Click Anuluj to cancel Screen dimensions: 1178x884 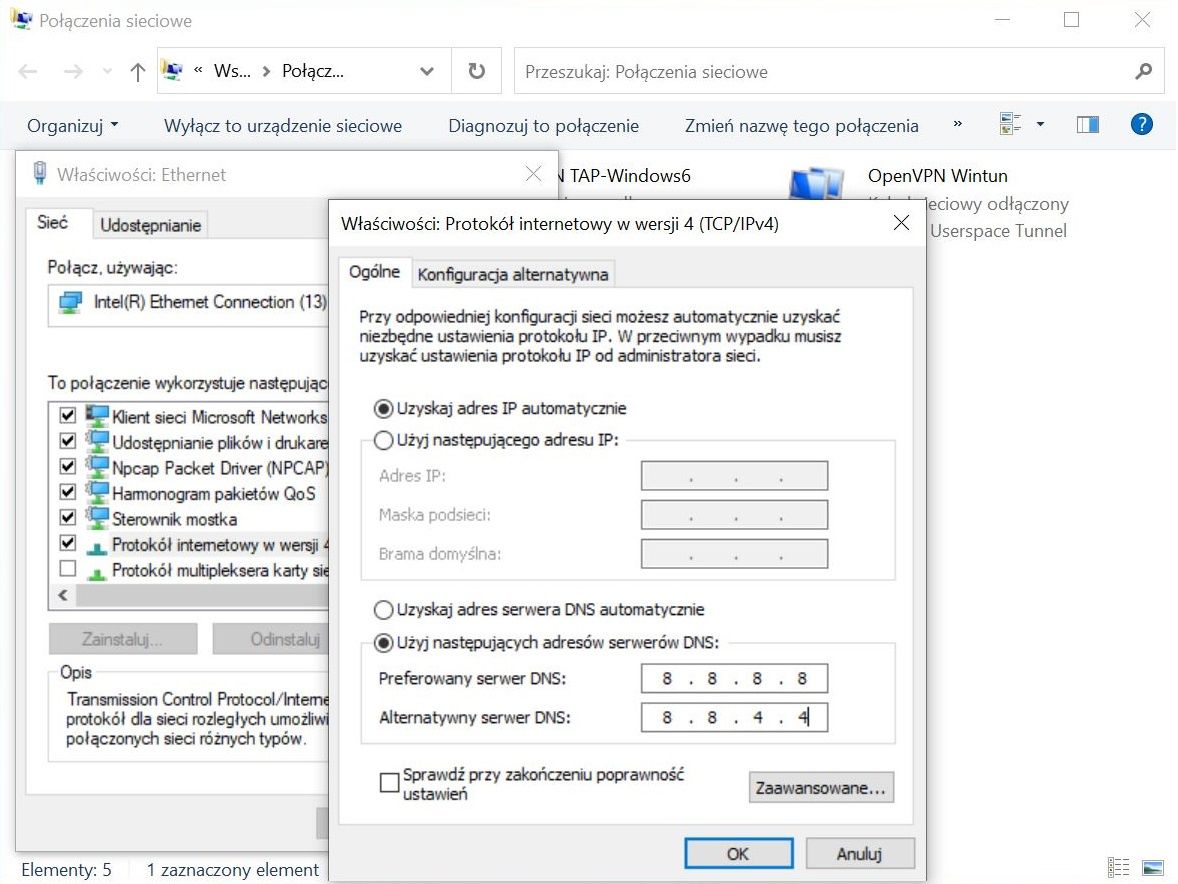(x=859, y=854)
